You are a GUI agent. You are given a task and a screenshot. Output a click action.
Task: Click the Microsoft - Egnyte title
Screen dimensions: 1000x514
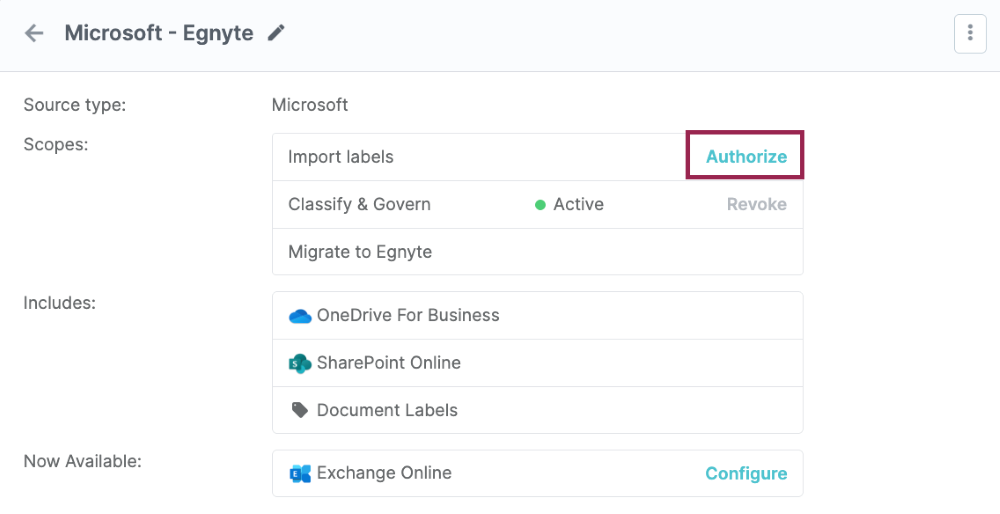[x=159, y=33]
